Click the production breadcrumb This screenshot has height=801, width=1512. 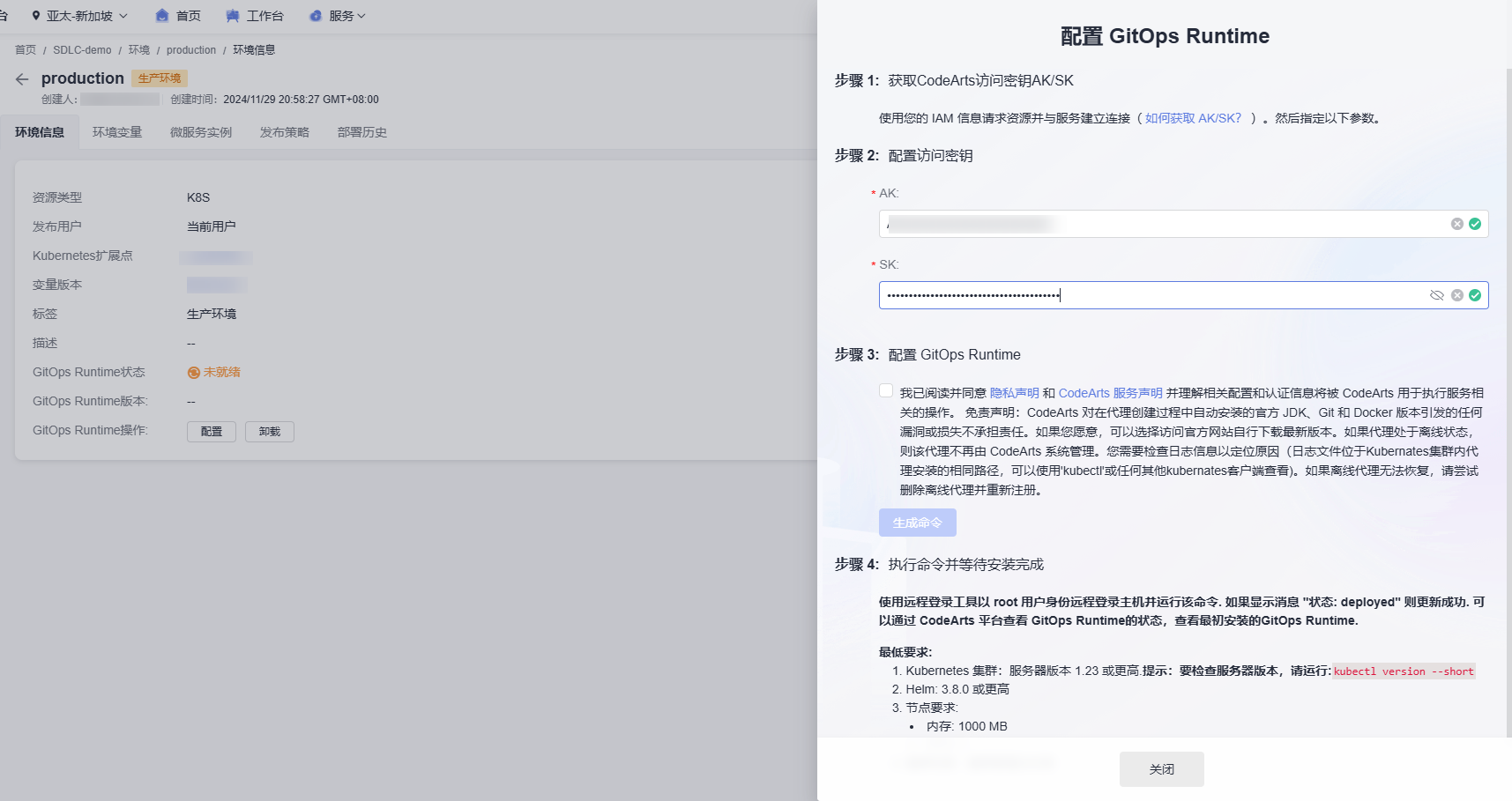coord(191,50)
